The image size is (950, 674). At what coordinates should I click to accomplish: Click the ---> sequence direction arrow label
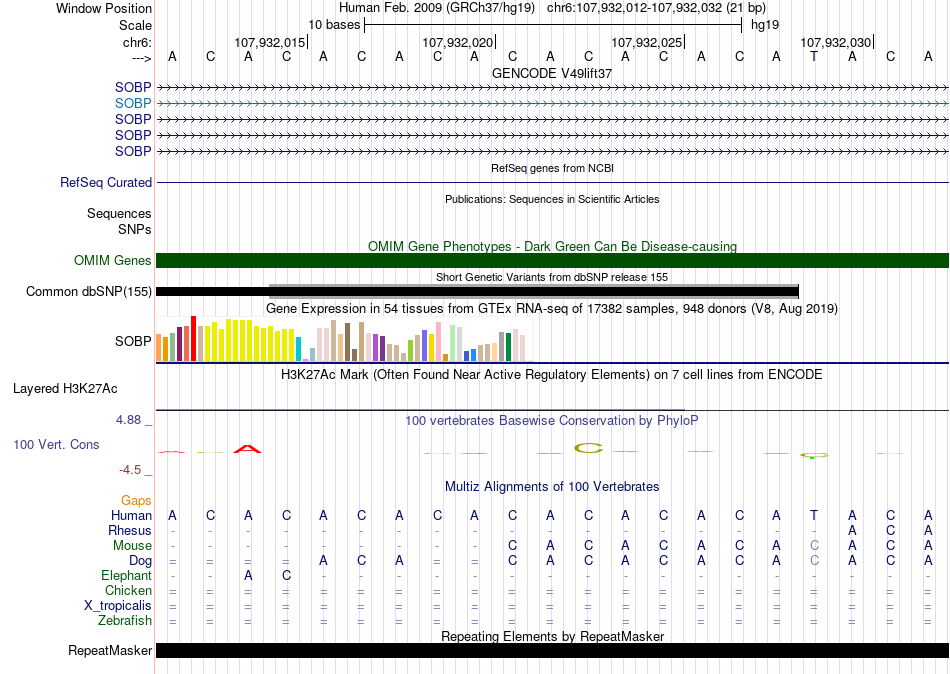coord(141,58)
